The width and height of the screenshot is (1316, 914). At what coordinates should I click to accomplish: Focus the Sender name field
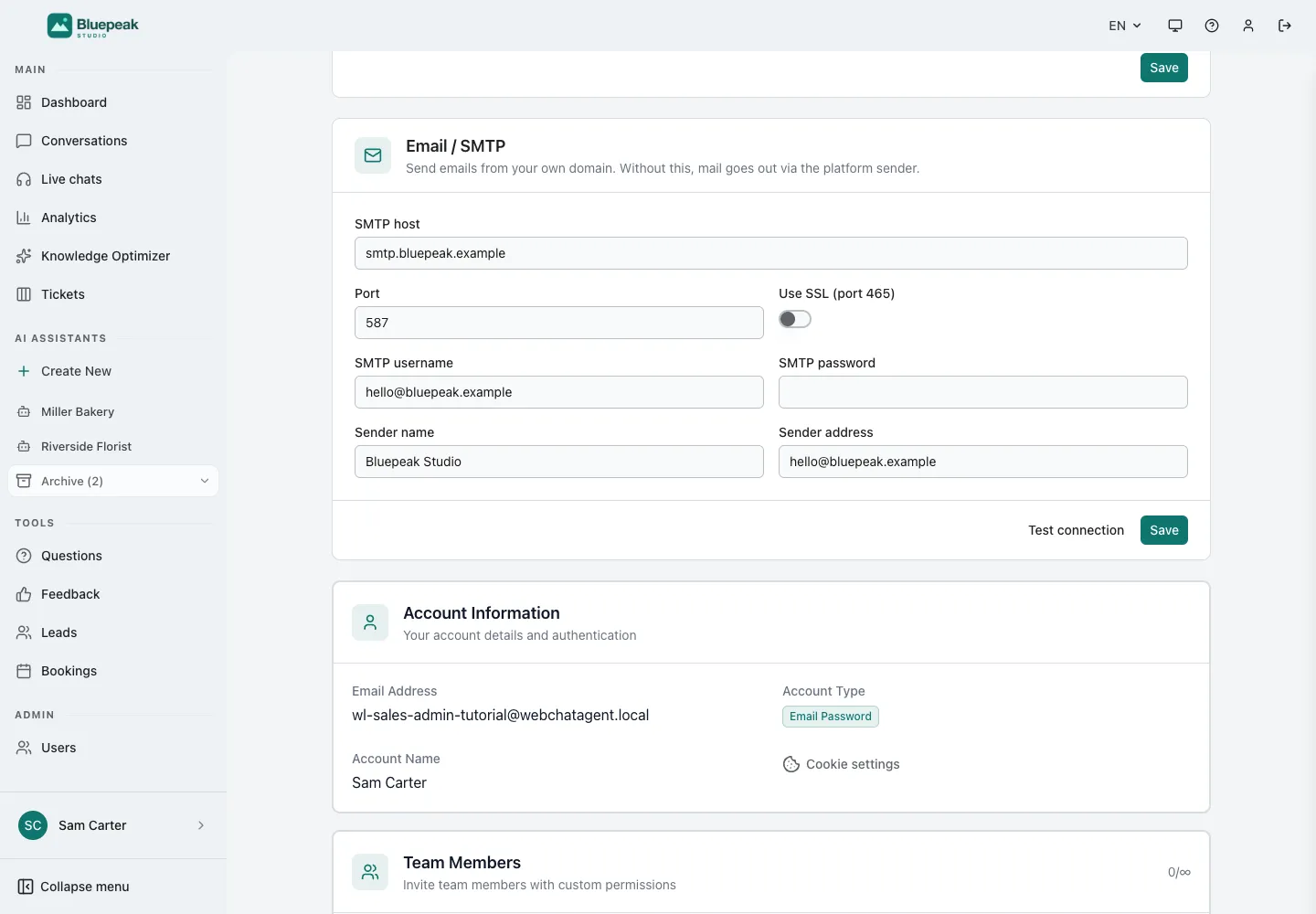pos(559,462)
